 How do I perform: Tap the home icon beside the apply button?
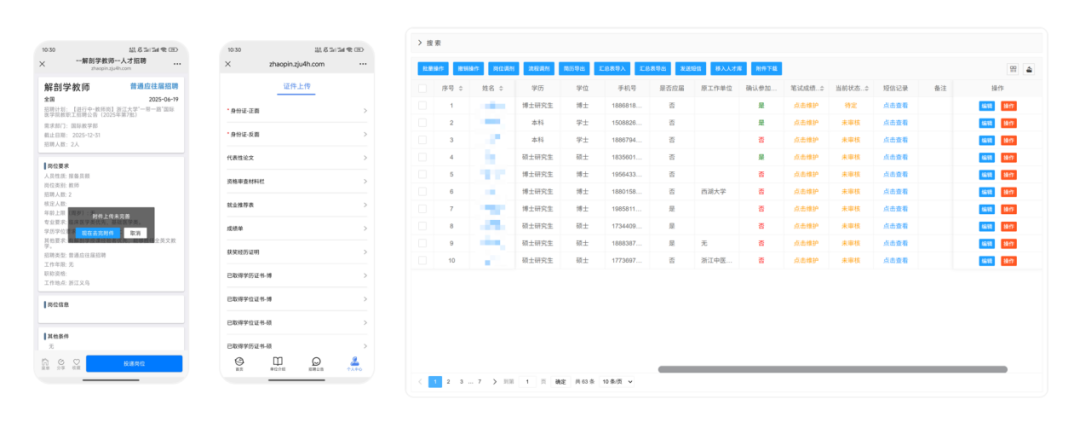coord(45,364)
